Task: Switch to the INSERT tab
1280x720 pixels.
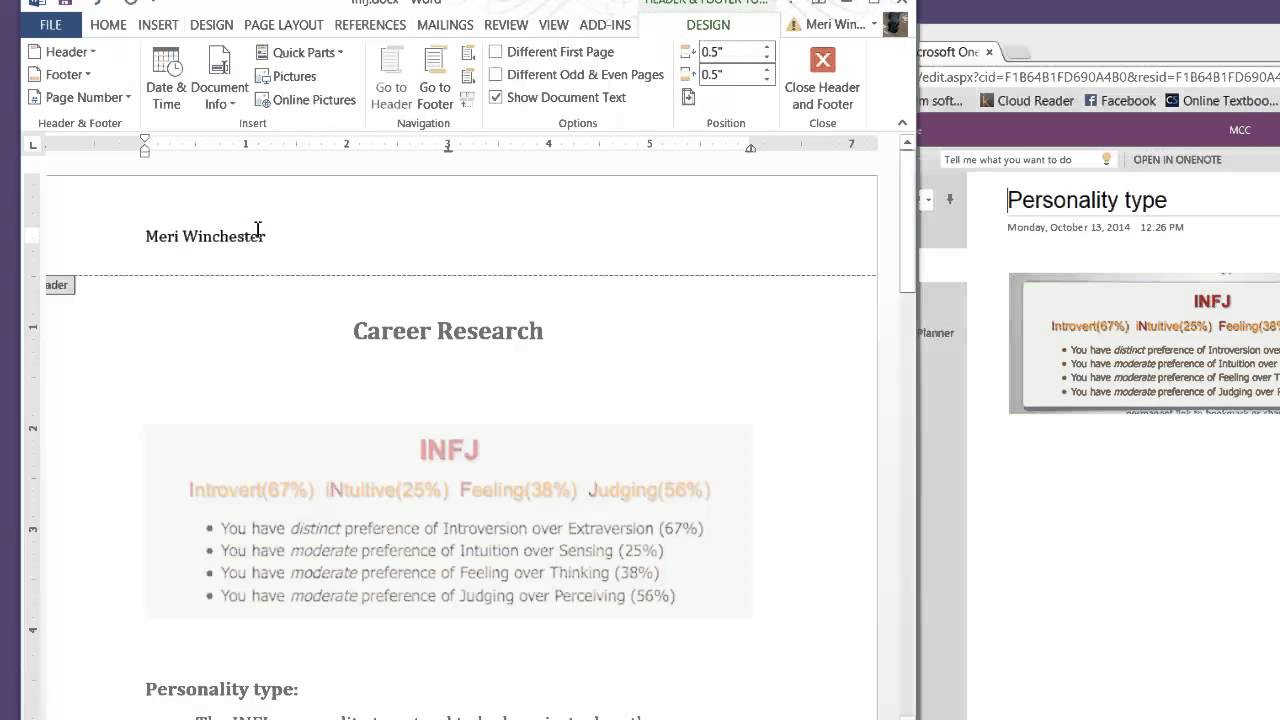Action: 158,25
